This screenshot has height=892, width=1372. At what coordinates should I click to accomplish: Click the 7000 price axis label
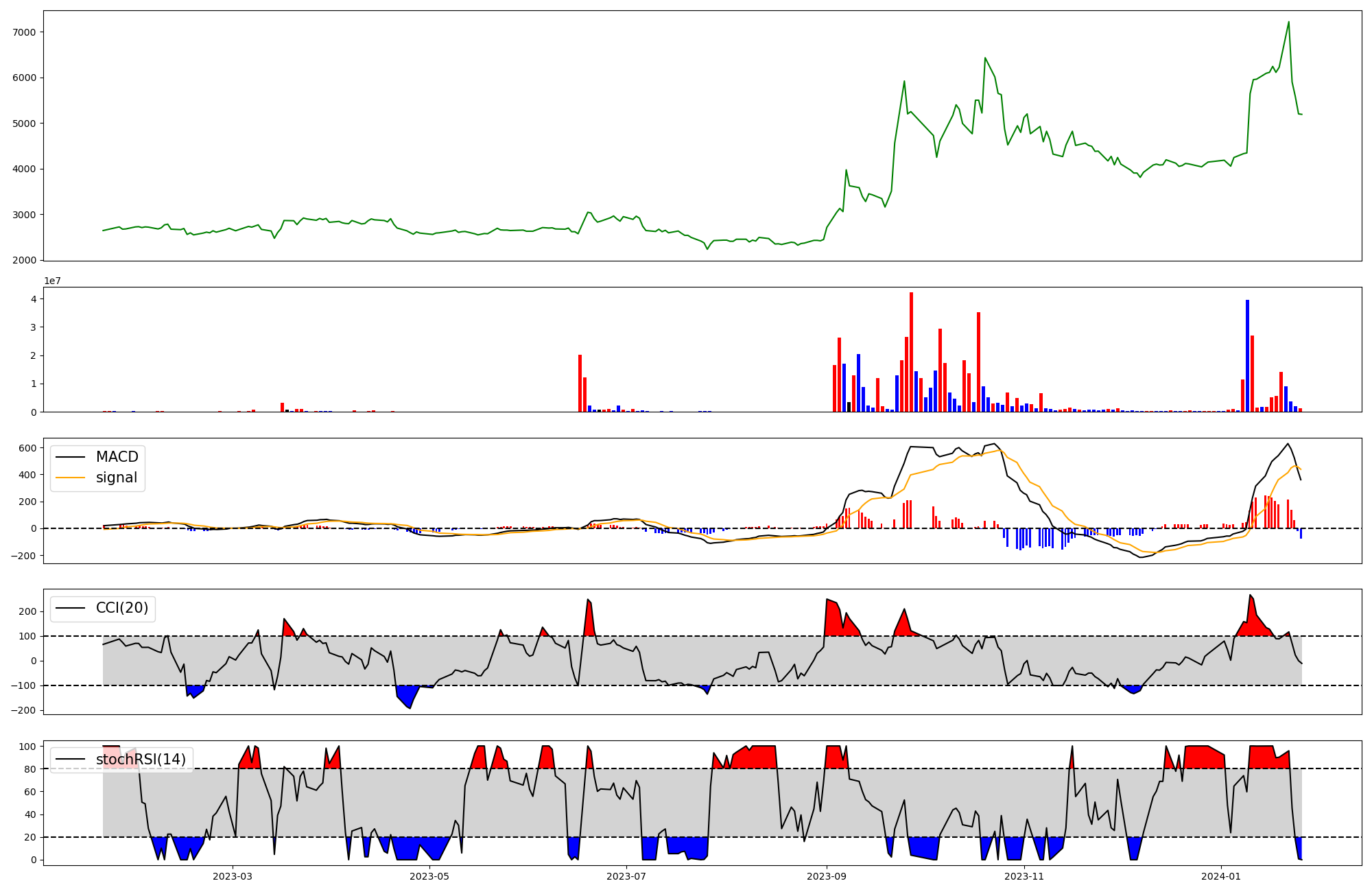pos(24,32)
